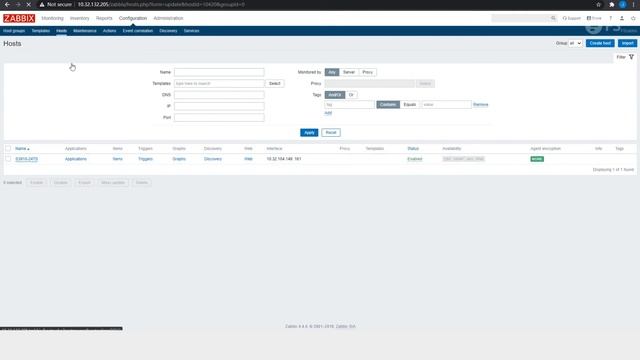
Task: Open browser three-dot menu
Action: tap(633, 4)
